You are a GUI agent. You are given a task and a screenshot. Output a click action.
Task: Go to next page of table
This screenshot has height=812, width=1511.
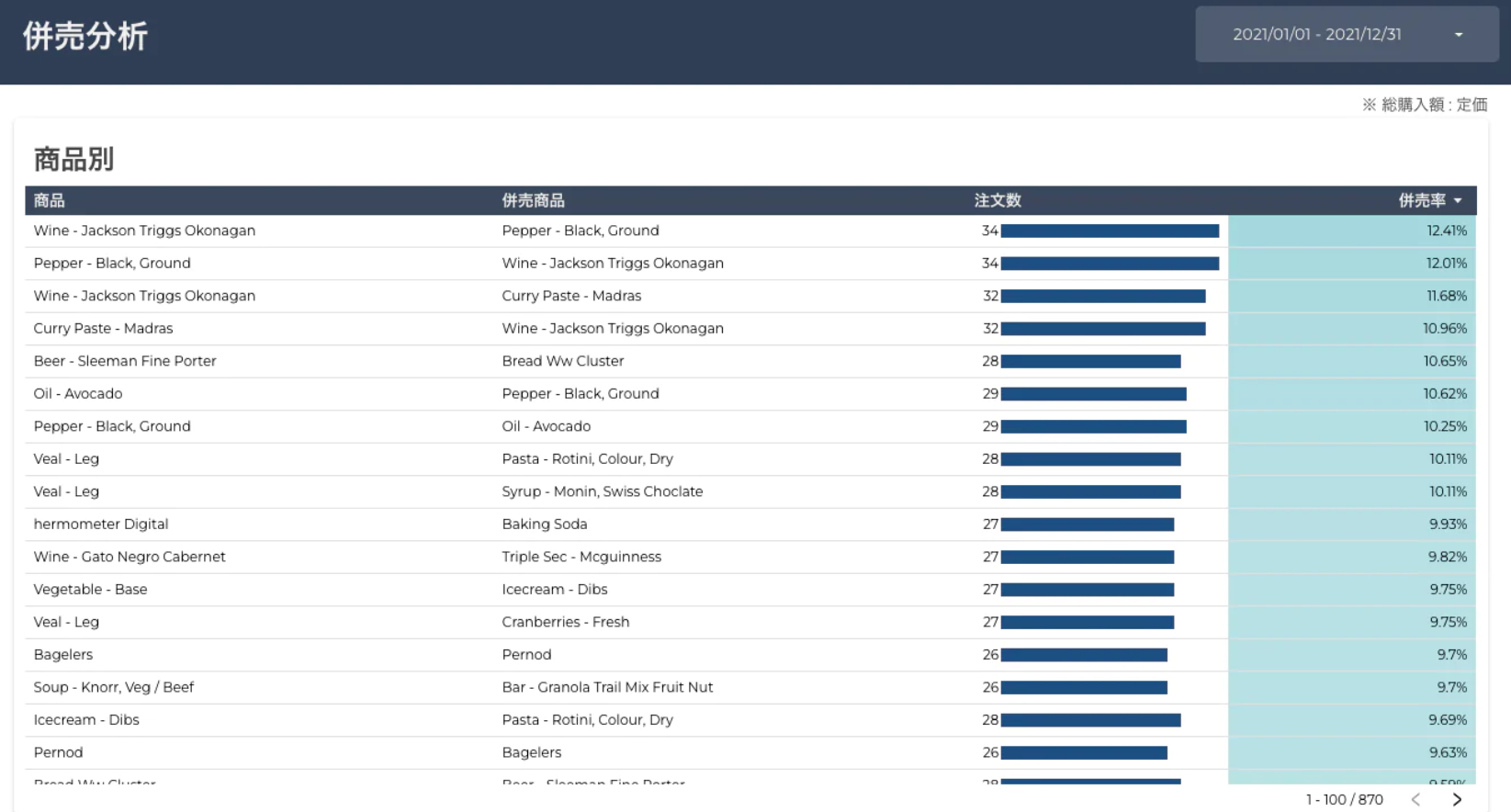1457,799
